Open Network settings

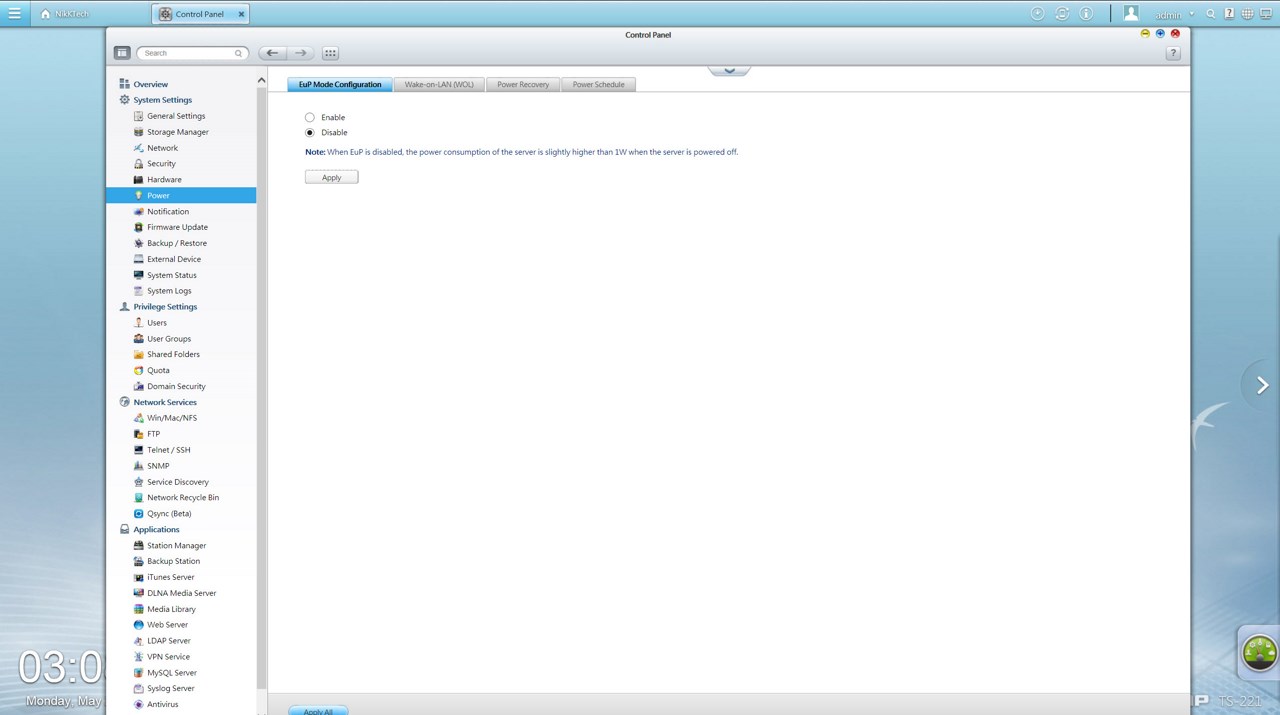(162, 148)
